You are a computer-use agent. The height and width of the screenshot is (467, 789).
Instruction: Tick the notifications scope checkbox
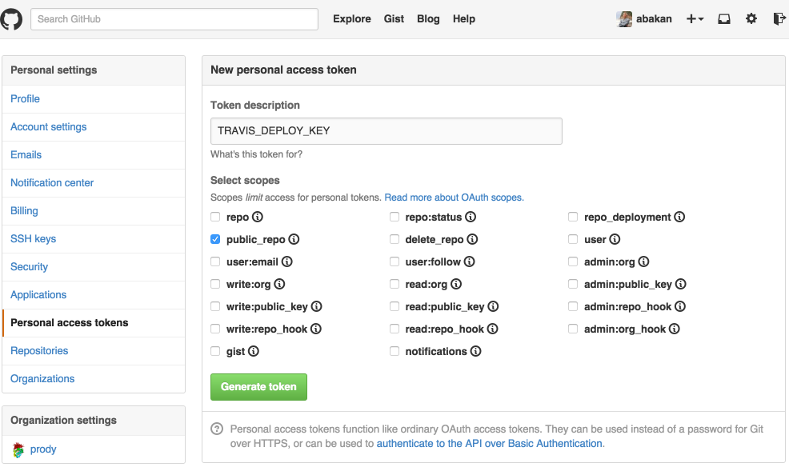[x=395, y=352]
